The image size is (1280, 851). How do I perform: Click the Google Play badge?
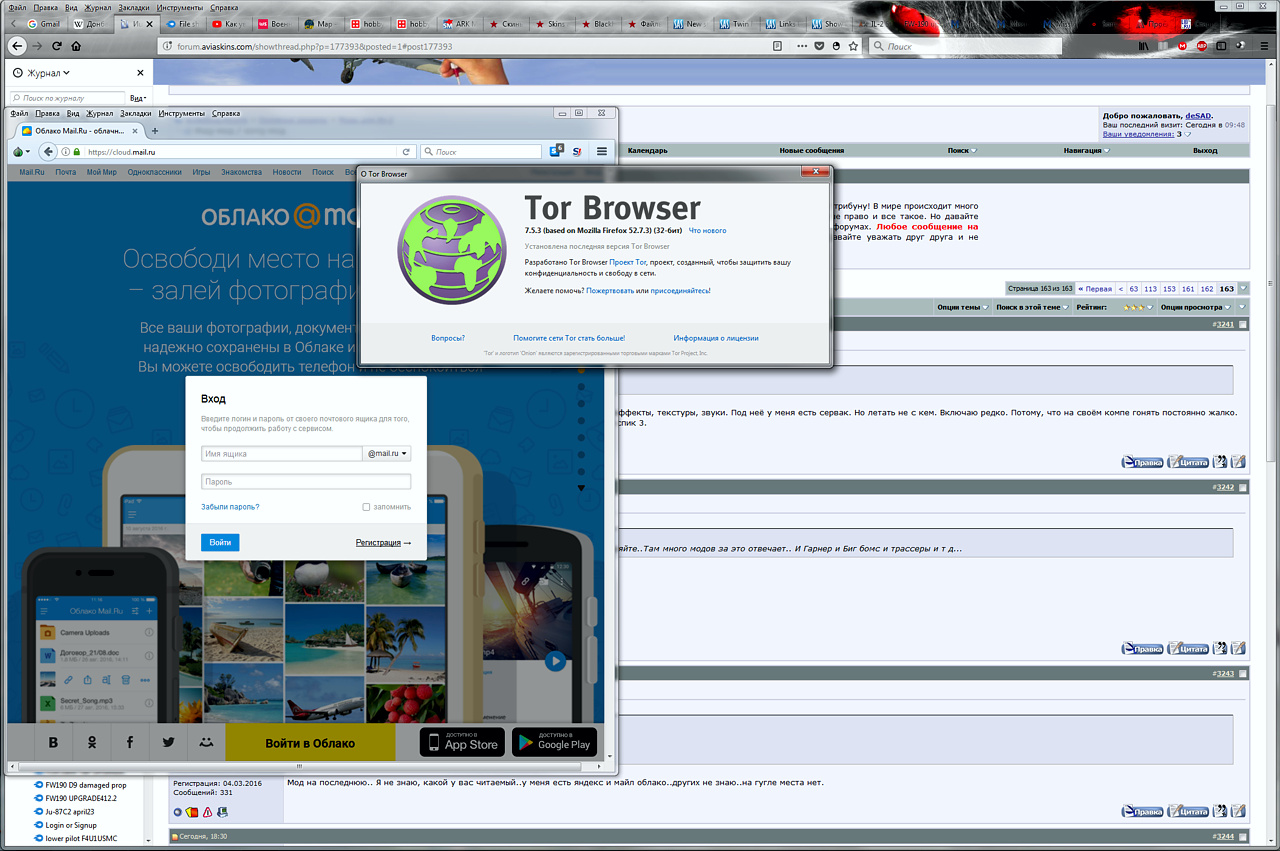[554, 742]
